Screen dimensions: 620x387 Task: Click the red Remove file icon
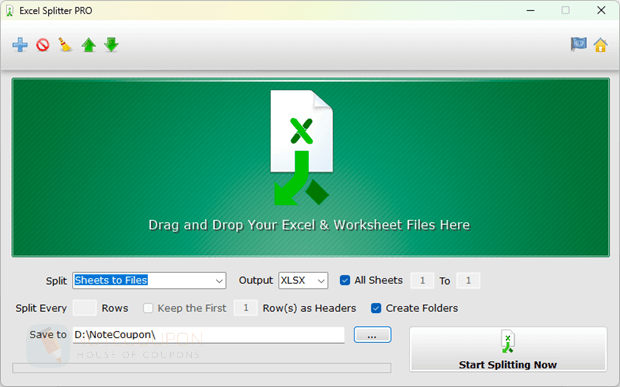(43, 45)
